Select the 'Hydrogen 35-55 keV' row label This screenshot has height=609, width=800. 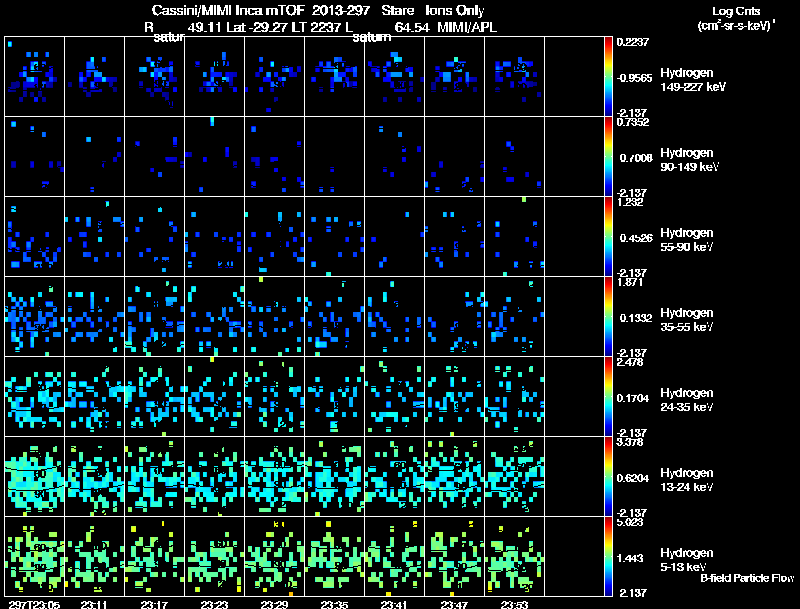[687, 320]
